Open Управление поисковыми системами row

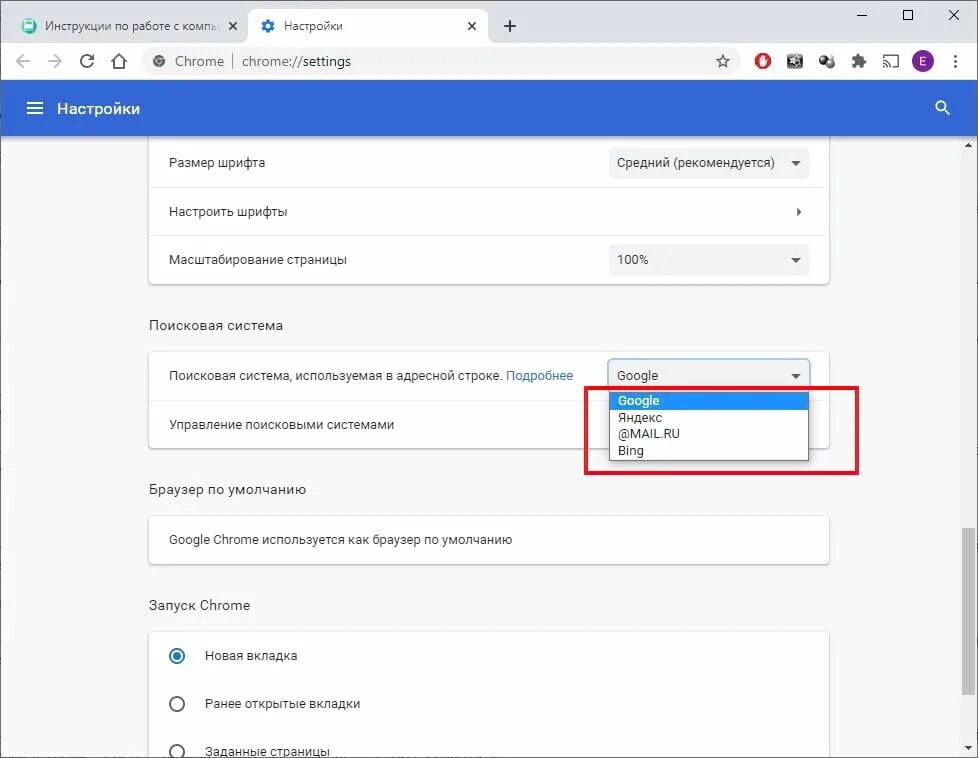coord(488,424)
